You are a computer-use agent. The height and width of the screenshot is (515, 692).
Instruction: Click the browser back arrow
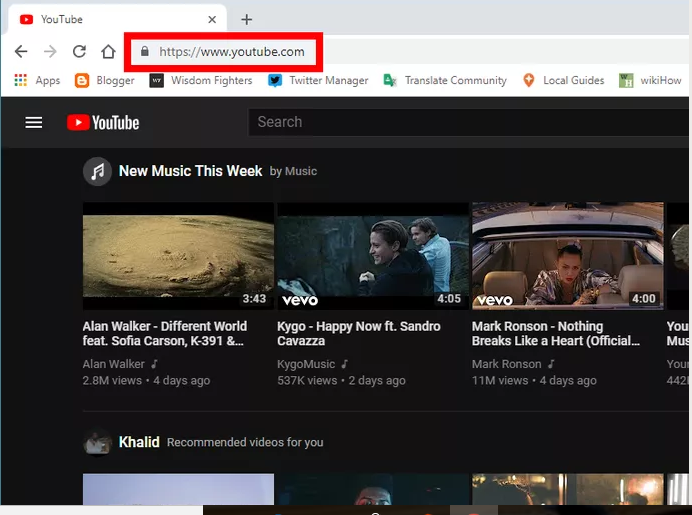point(21,52)
